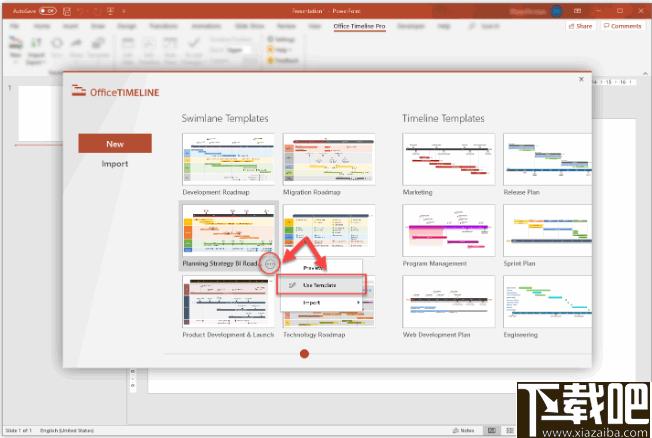
Task: Select slide 1 thumbnail in PowerPoint panel
Action: coord(39,113)
